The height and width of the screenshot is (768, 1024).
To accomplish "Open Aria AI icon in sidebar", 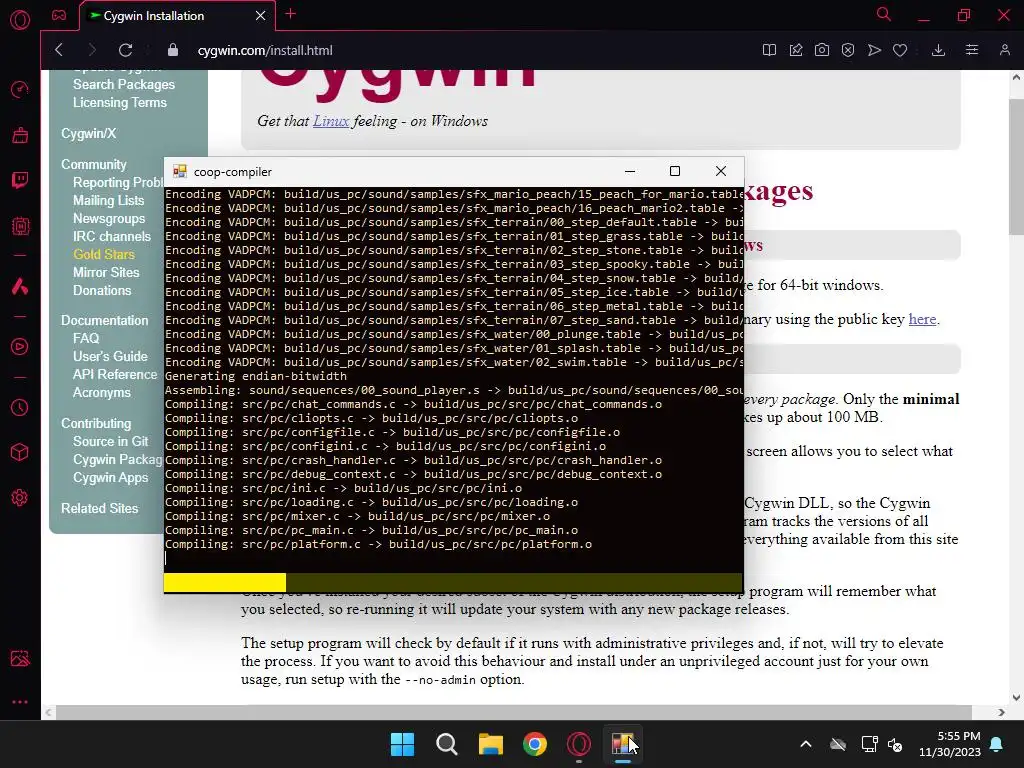I will point(20,286).
